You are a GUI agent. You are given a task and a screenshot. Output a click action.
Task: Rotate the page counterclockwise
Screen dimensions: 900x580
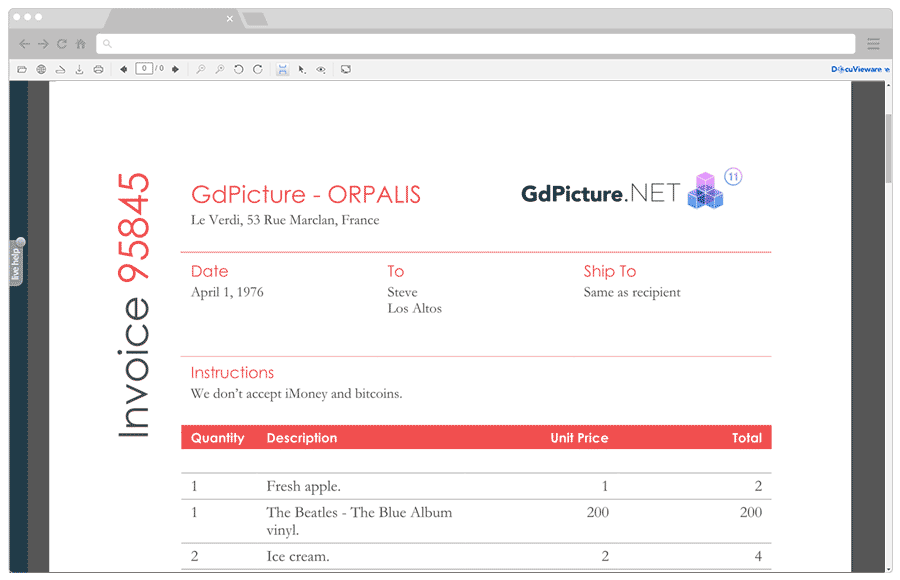(x=239, y=69)
